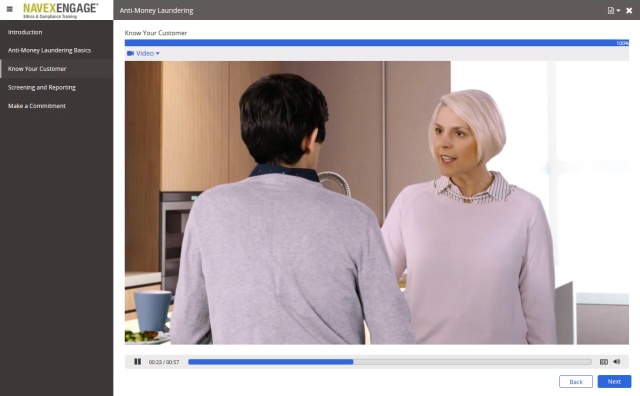Close the course with X icon

(x=629, y=11)
